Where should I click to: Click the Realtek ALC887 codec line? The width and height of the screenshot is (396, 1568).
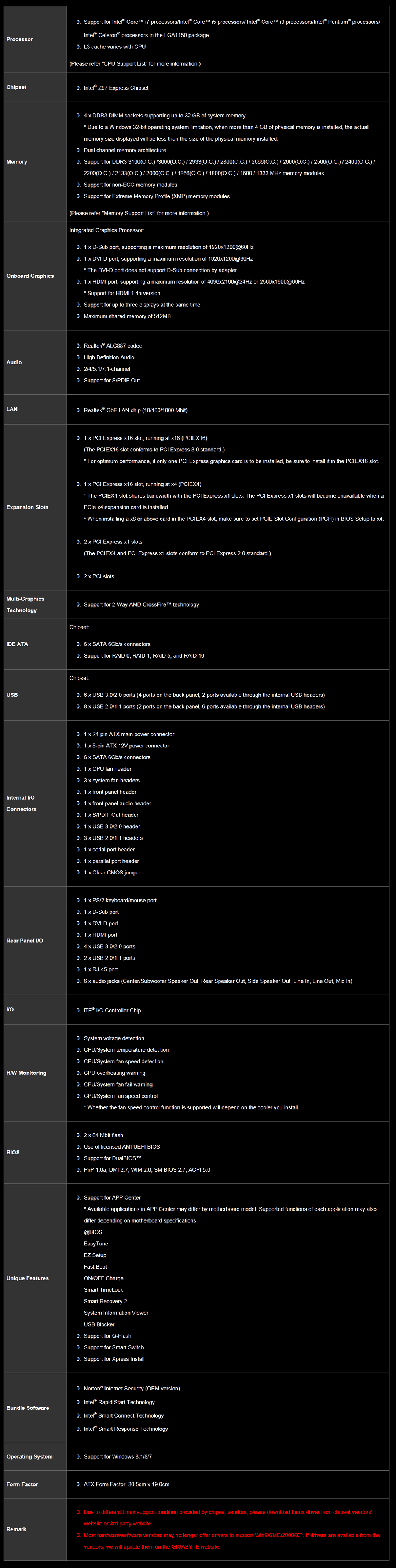click(x=113, y=346)
